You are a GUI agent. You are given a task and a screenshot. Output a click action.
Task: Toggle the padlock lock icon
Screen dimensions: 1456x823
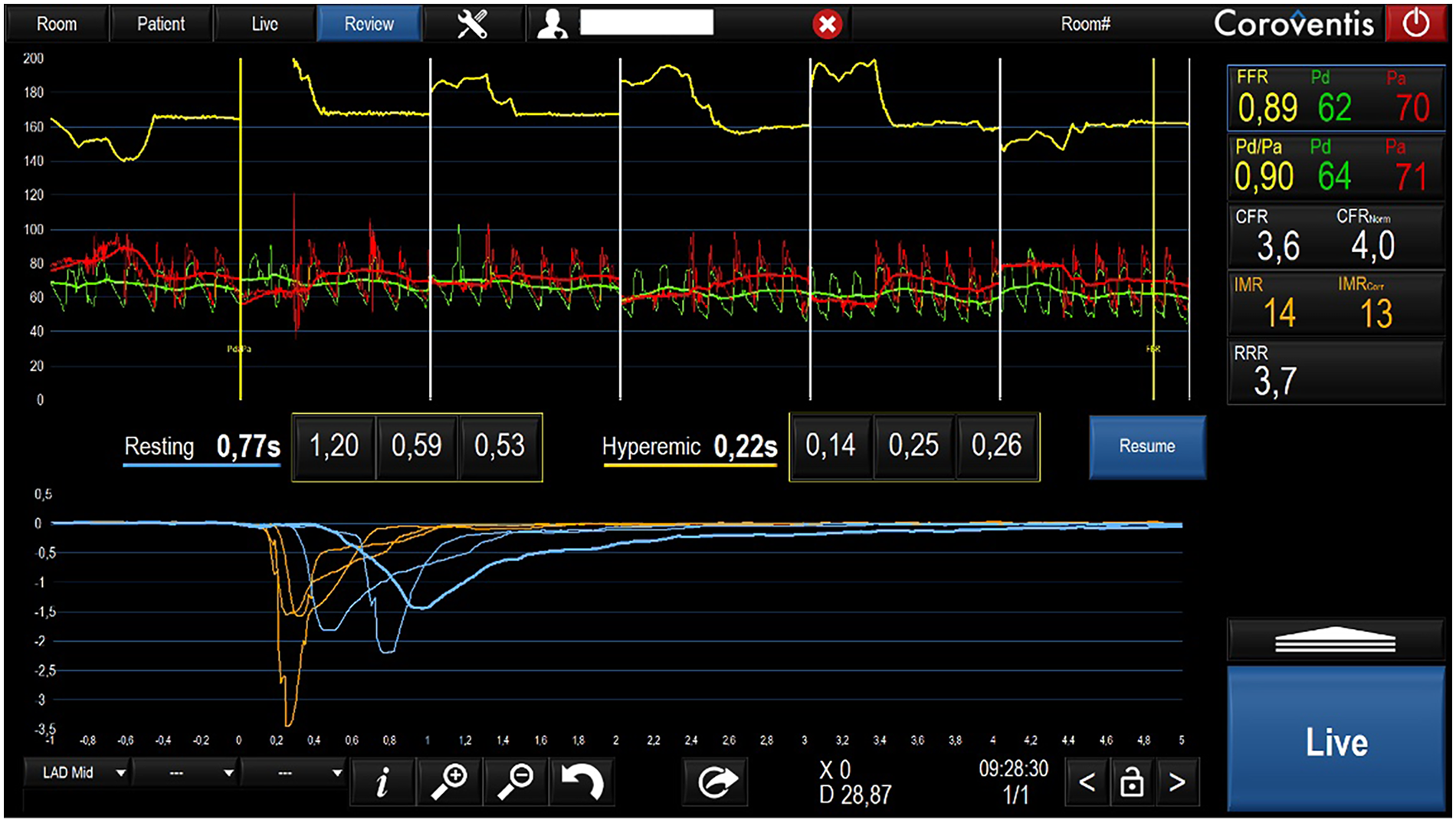pos(1132,782)
